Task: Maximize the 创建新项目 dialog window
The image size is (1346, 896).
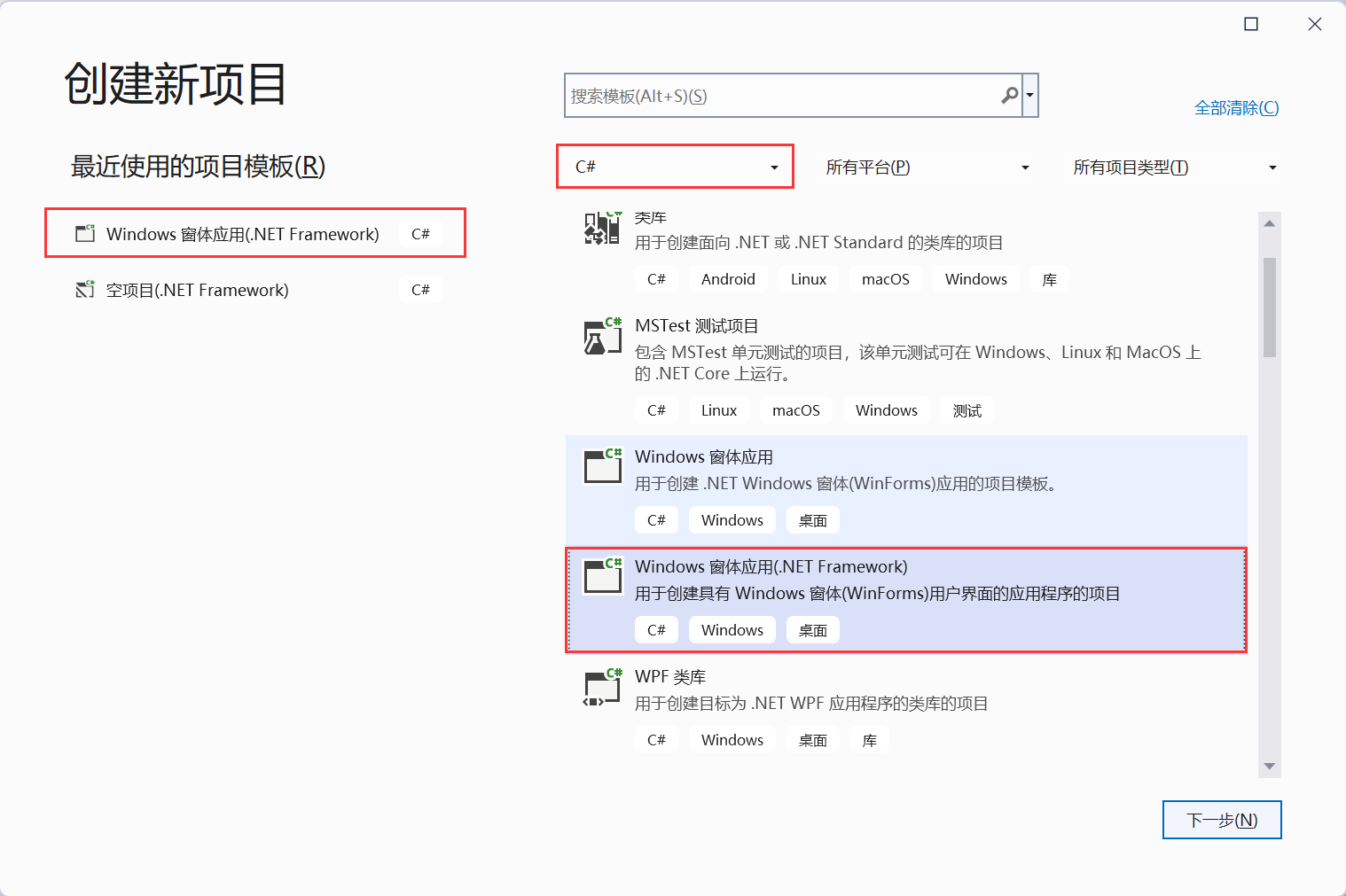Action: tap(1251, 24)
